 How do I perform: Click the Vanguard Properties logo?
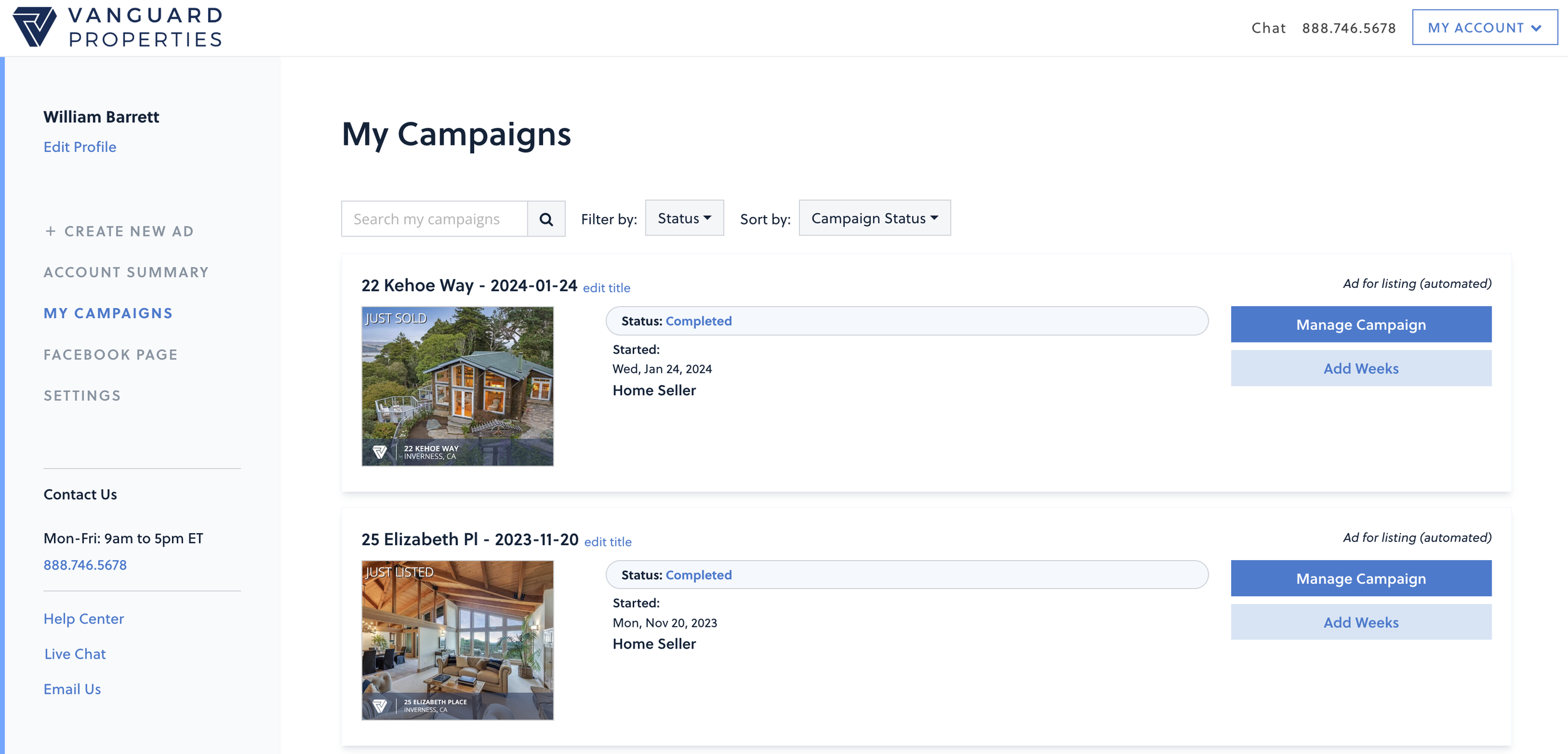pos(118,28)
